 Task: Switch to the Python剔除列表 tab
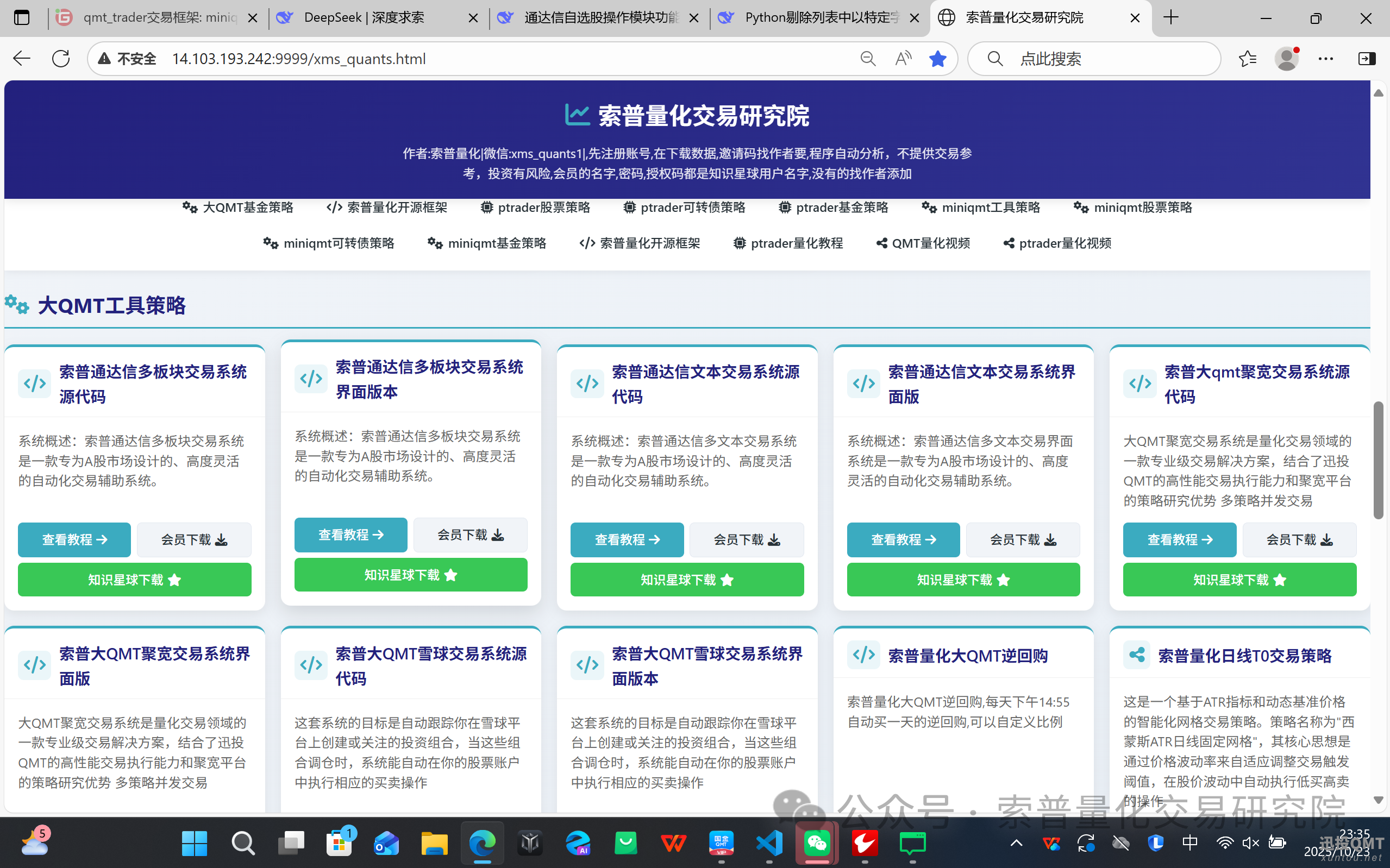tap(821, 18)
